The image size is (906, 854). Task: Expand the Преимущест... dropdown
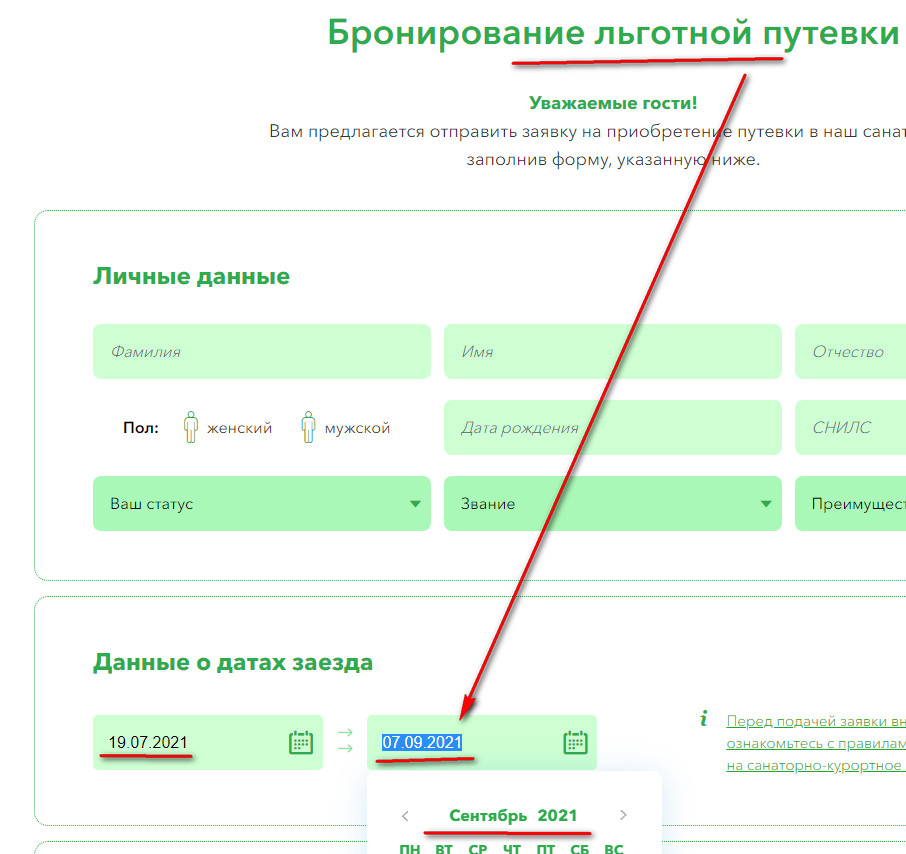(x=850, y=504)
